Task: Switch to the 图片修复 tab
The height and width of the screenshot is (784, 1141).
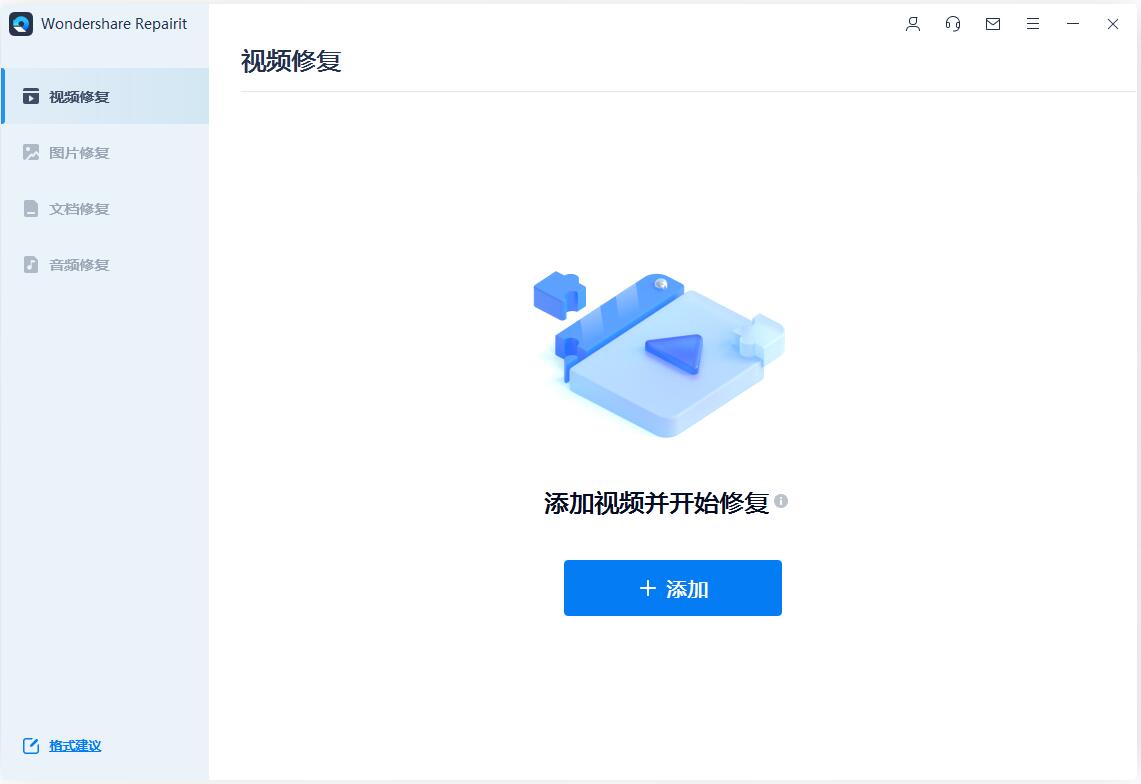Action: [105, 152]
